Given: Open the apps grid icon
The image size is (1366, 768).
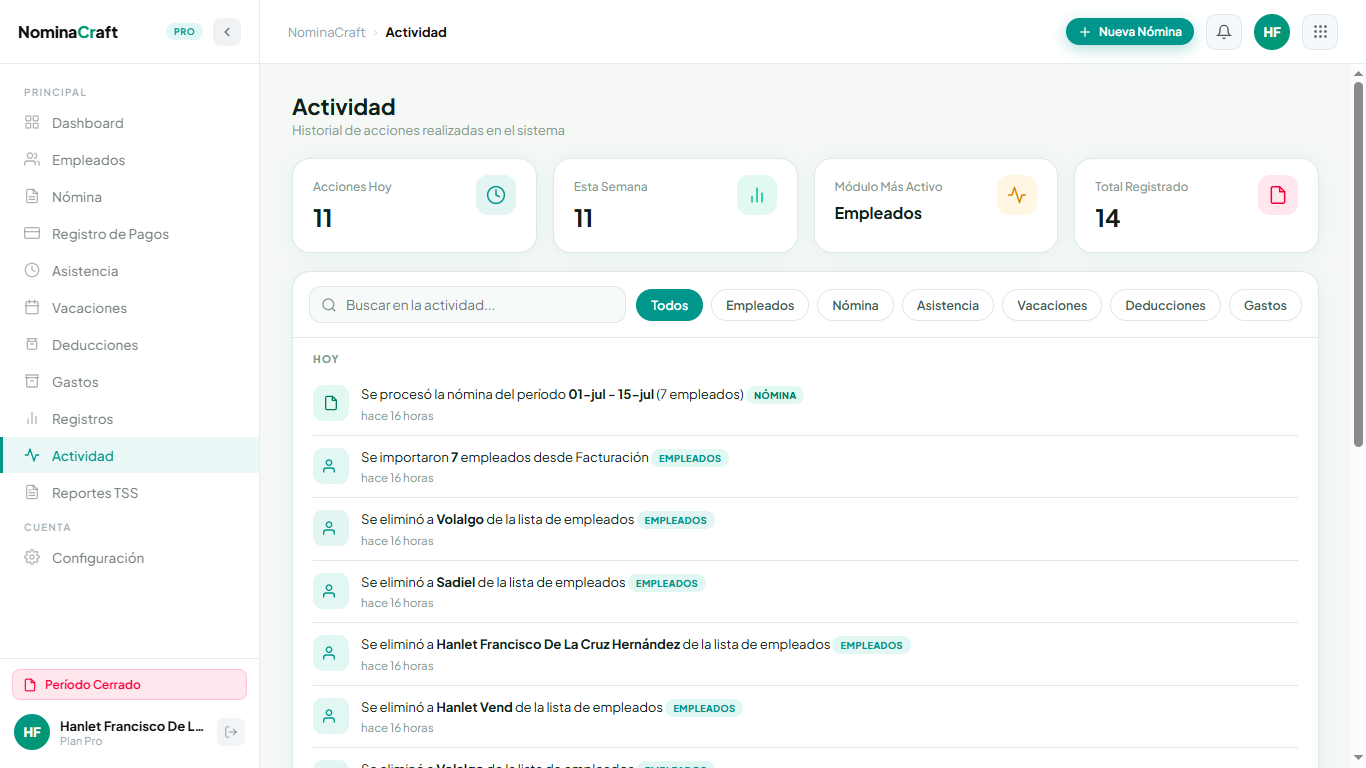Looking at the screenshot, I should (x=1320, y=32).
